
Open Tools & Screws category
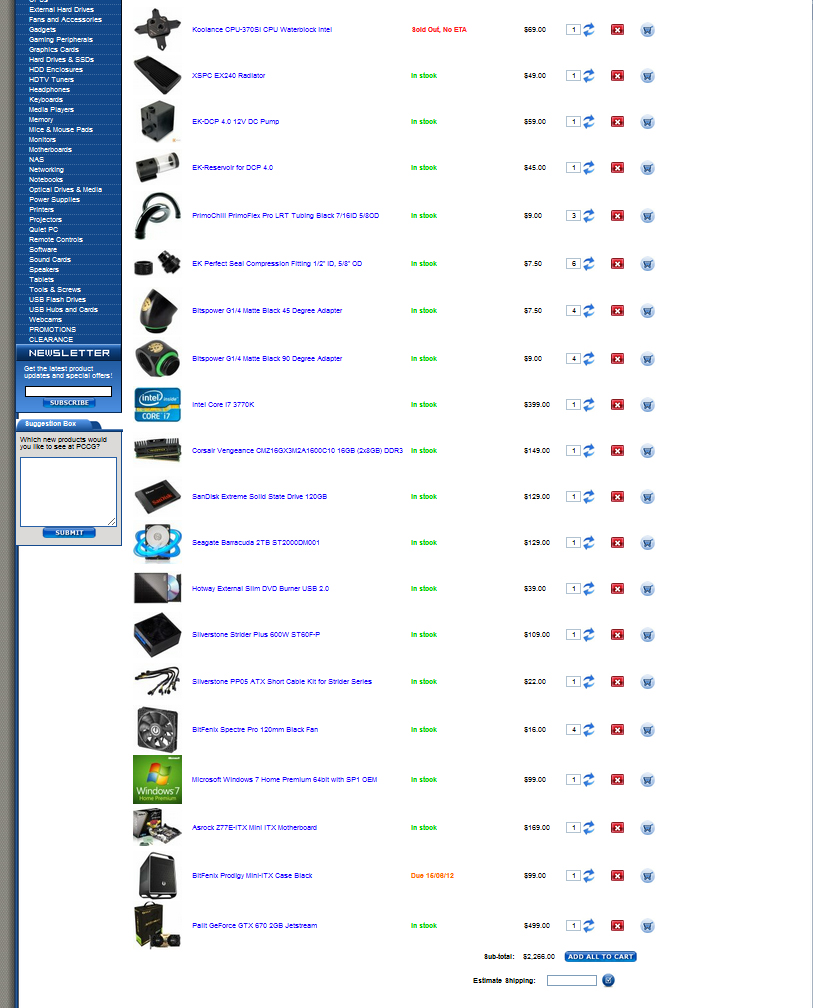55,290
